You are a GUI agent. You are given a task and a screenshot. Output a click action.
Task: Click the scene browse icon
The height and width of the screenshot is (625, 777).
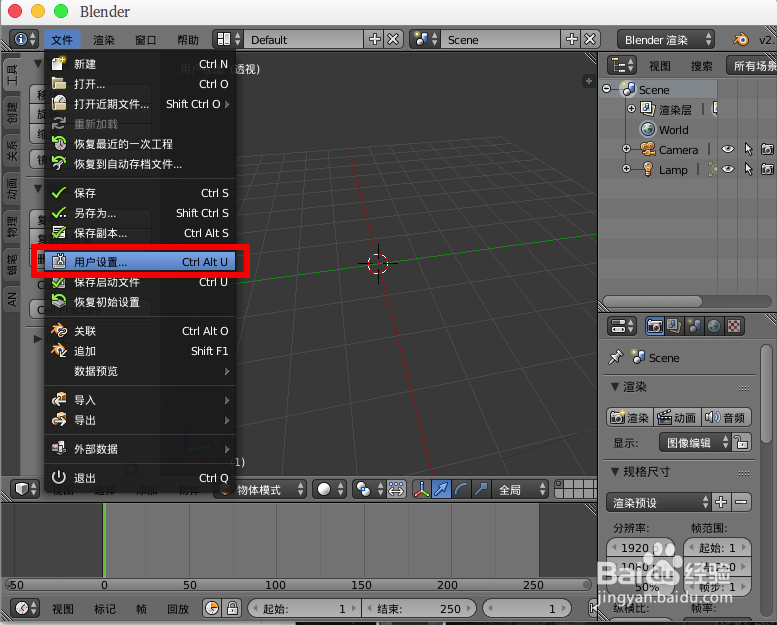425,39
